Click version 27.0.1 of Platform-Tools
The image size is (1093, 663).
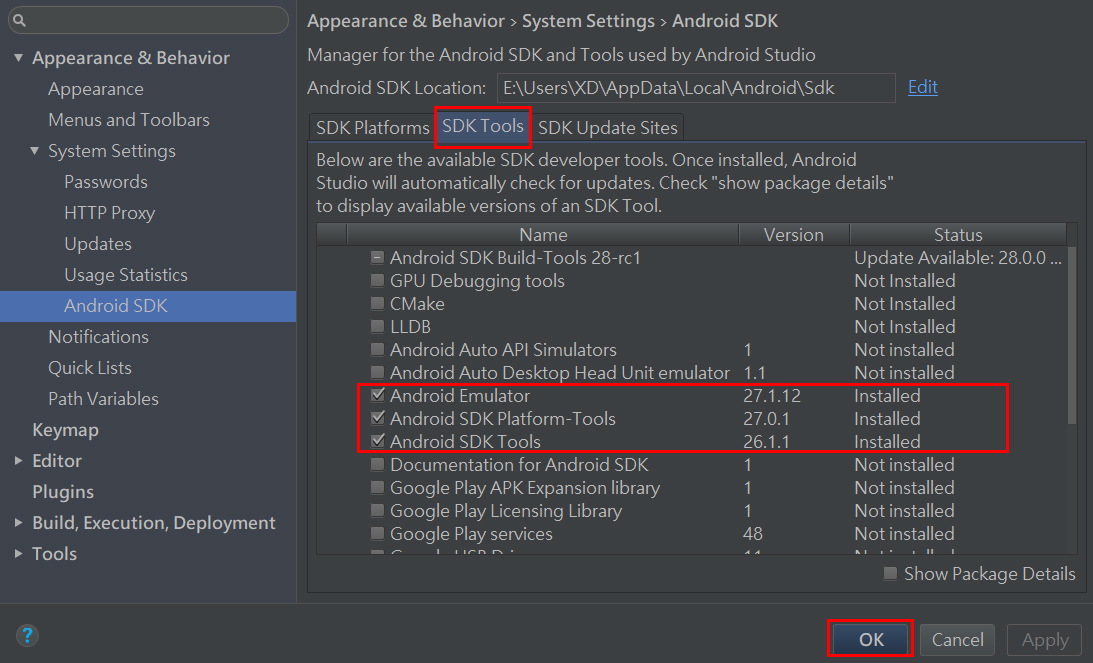click(766, 419)
